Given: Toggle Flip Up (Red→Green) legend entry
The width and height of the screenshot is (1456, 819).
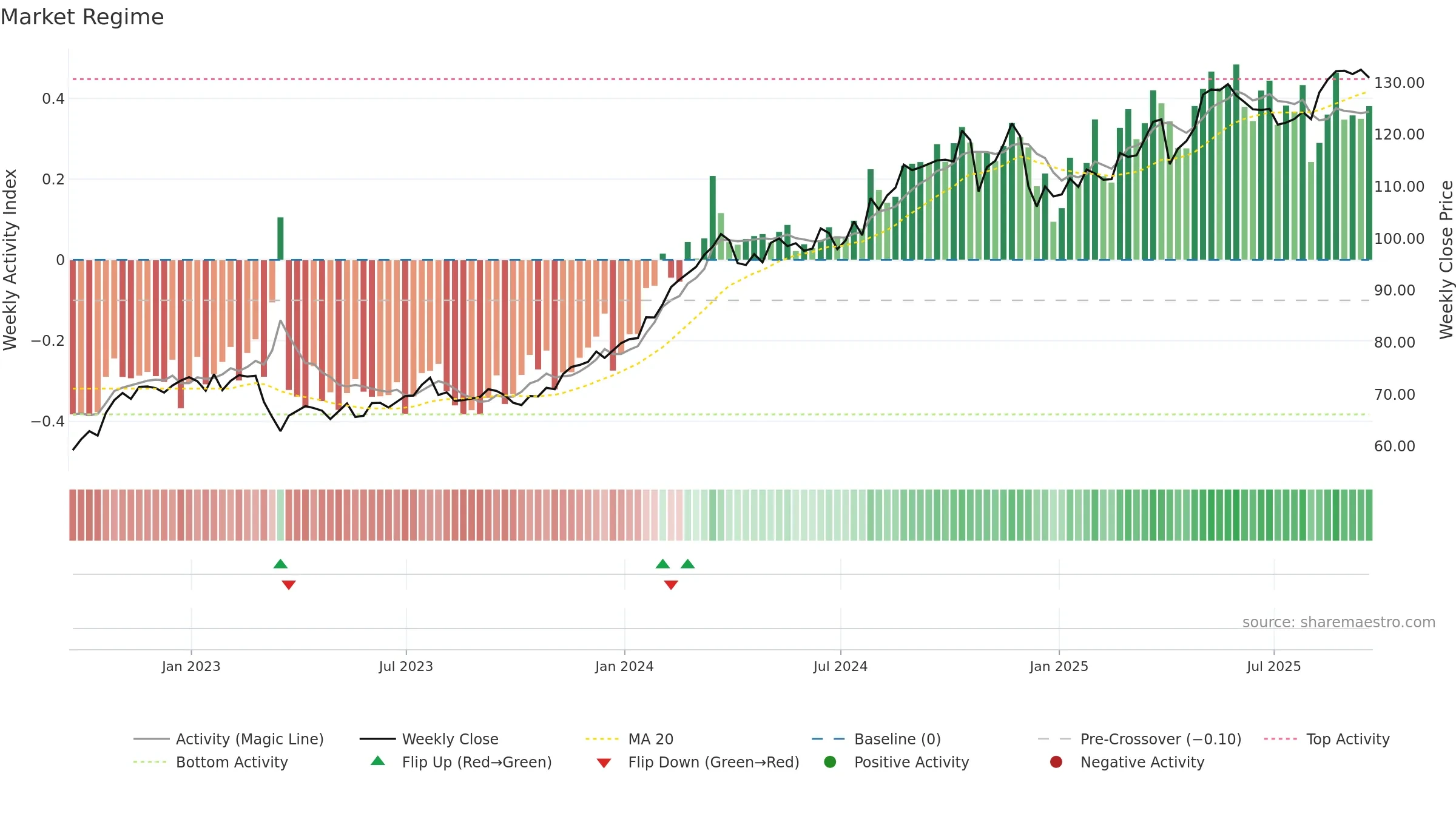Looking at the screenshot, I should tap(461, 762).
